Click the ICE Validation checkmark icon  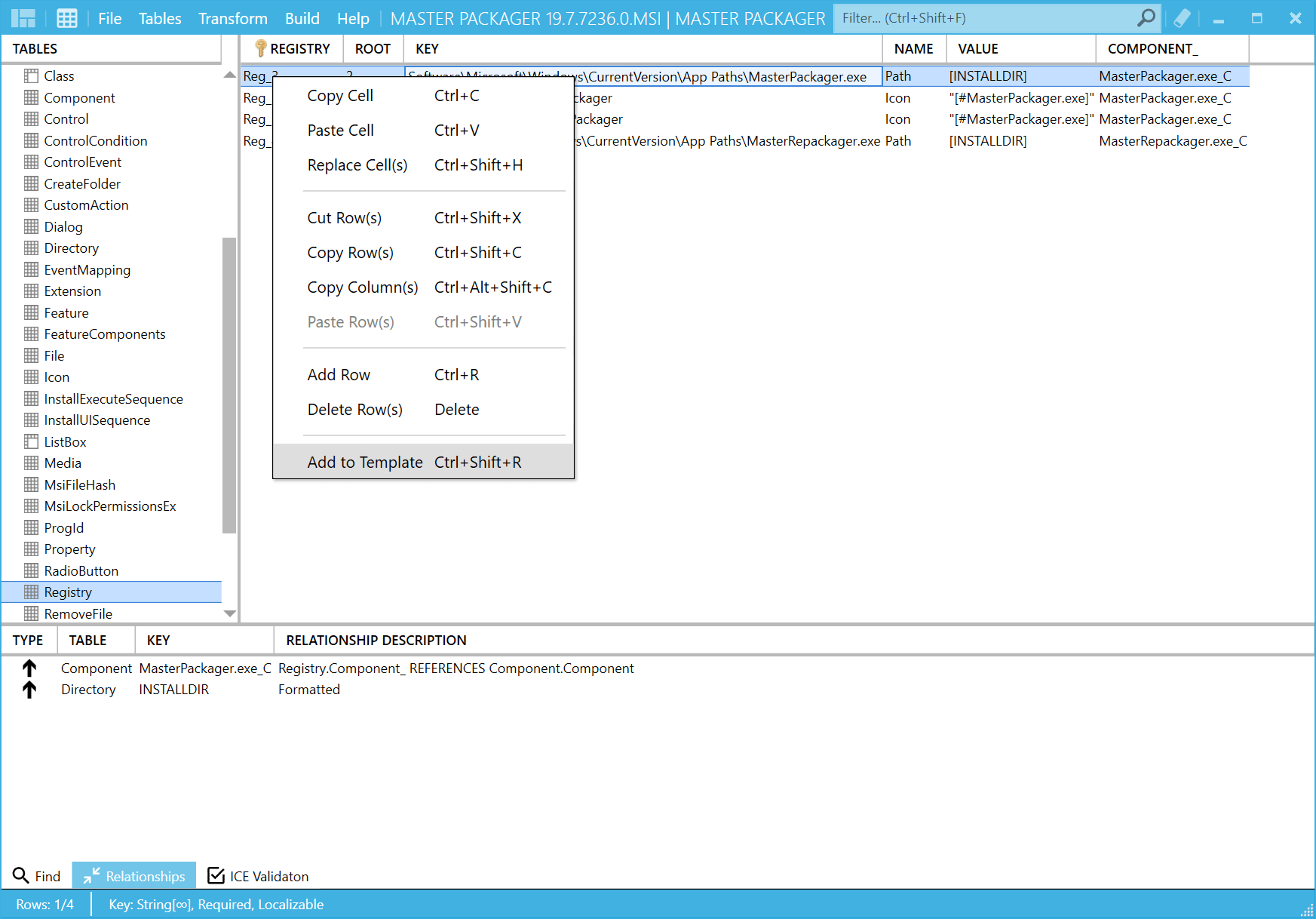(x=217, y=875)
